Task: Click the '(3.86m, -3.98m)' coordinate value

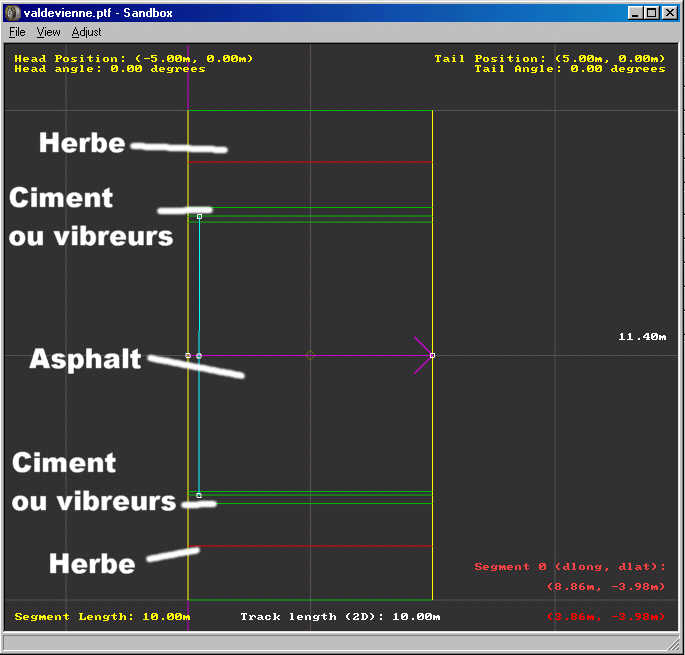Action: click(605, 617)
